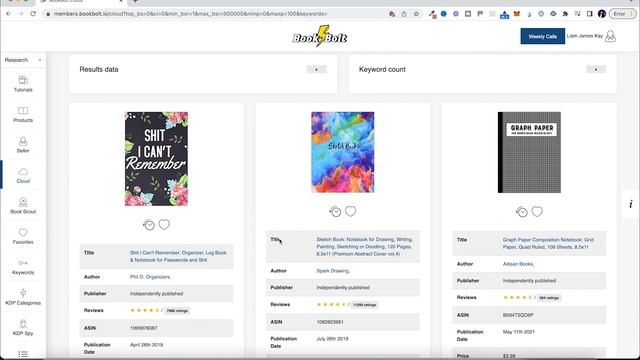Click the browser address bar

[212, 14]
